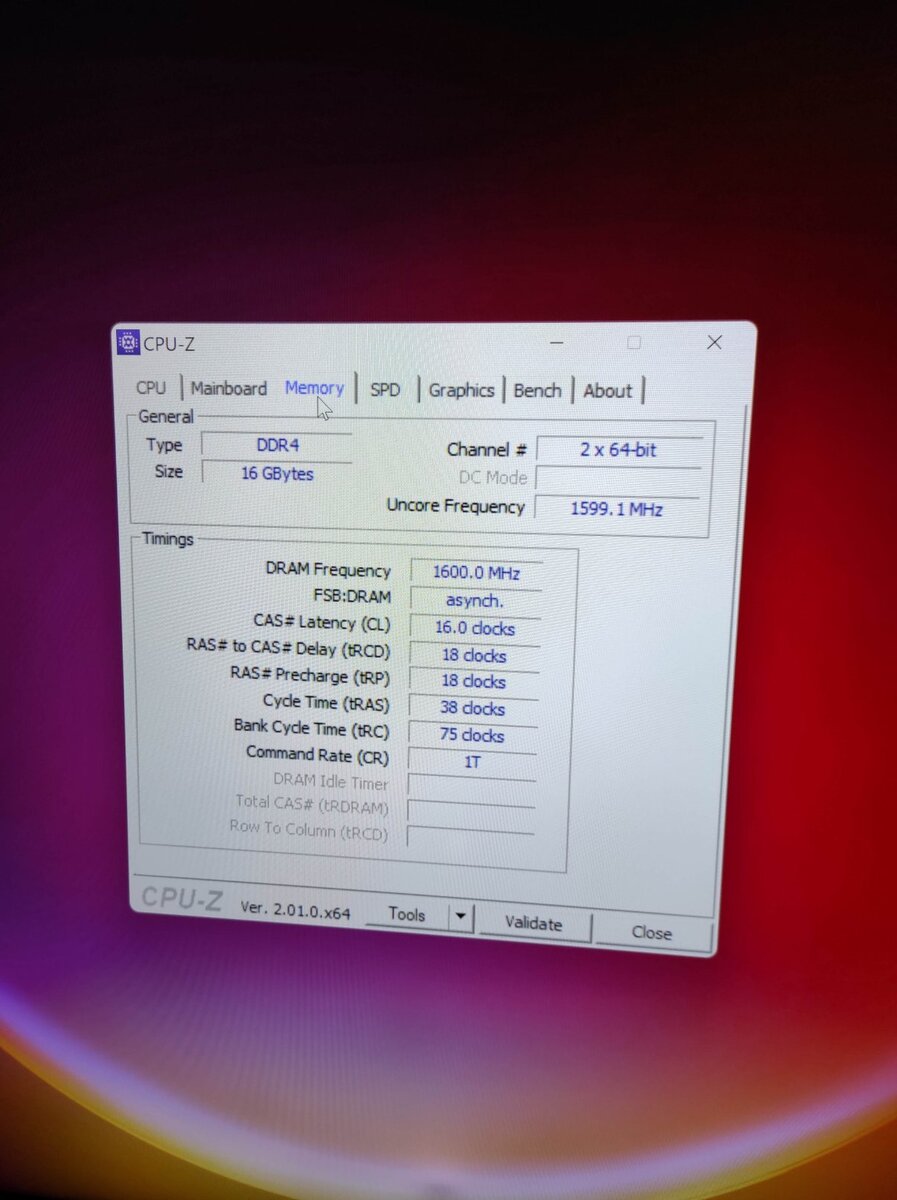Screen dimensions: 897x1200
Task: Click the CAS# Latency (CL) label
Action: (322, 622)
